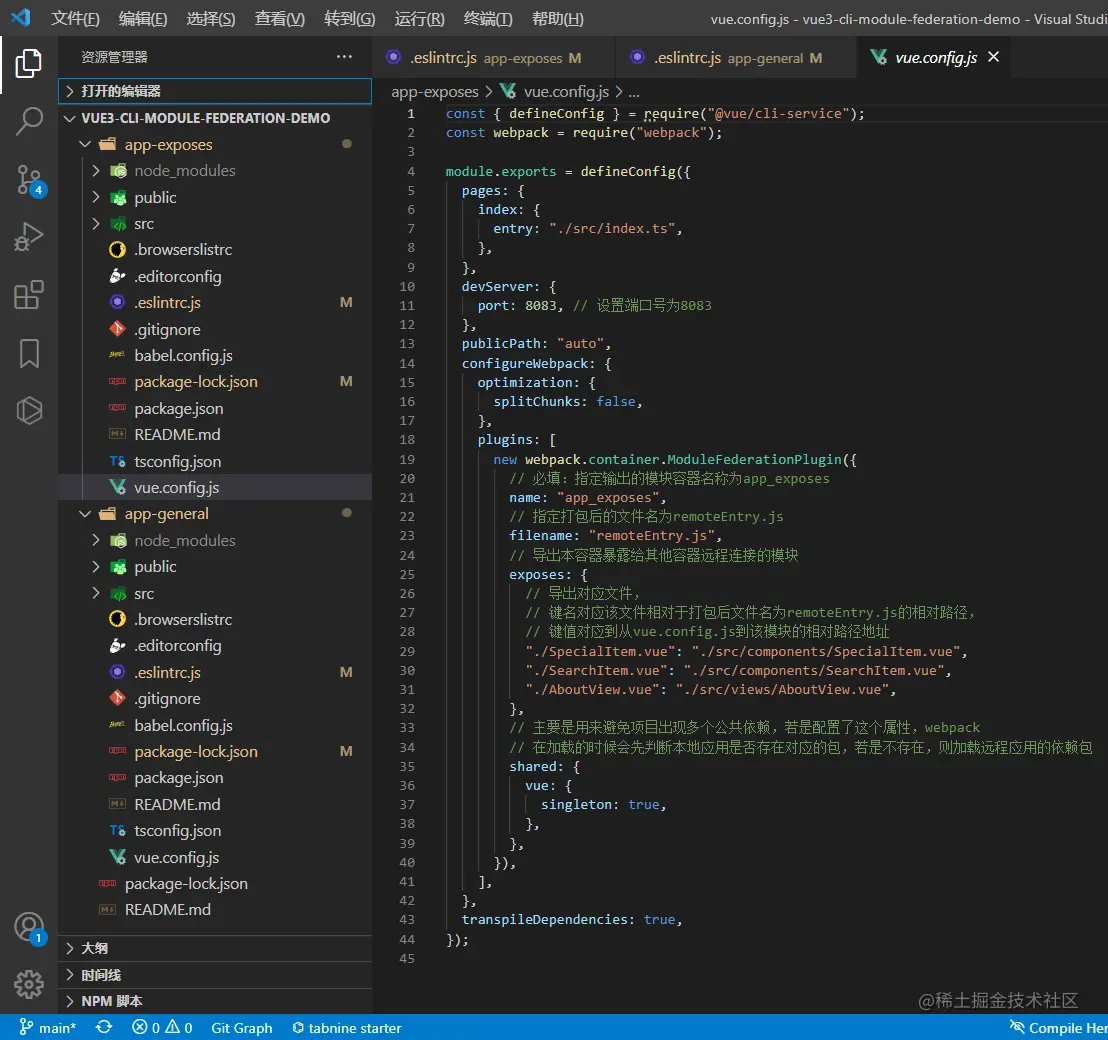Click vue.config.js breadcrumb segment

coord(555,92)
